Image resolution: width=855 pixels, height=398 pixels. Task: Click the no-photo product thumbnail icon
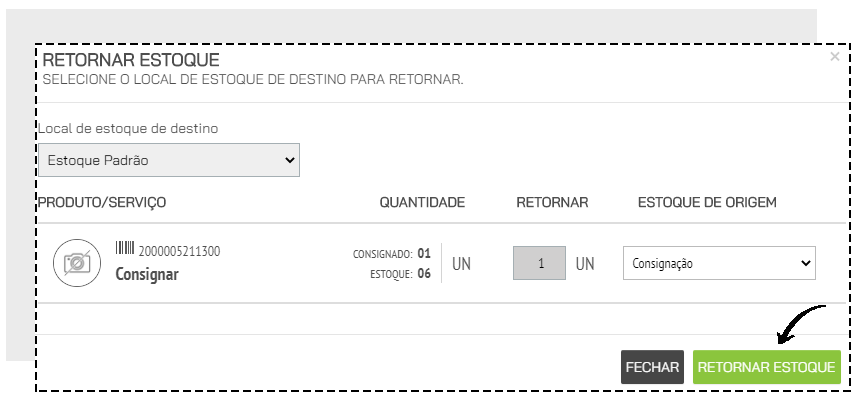(77, 263)
